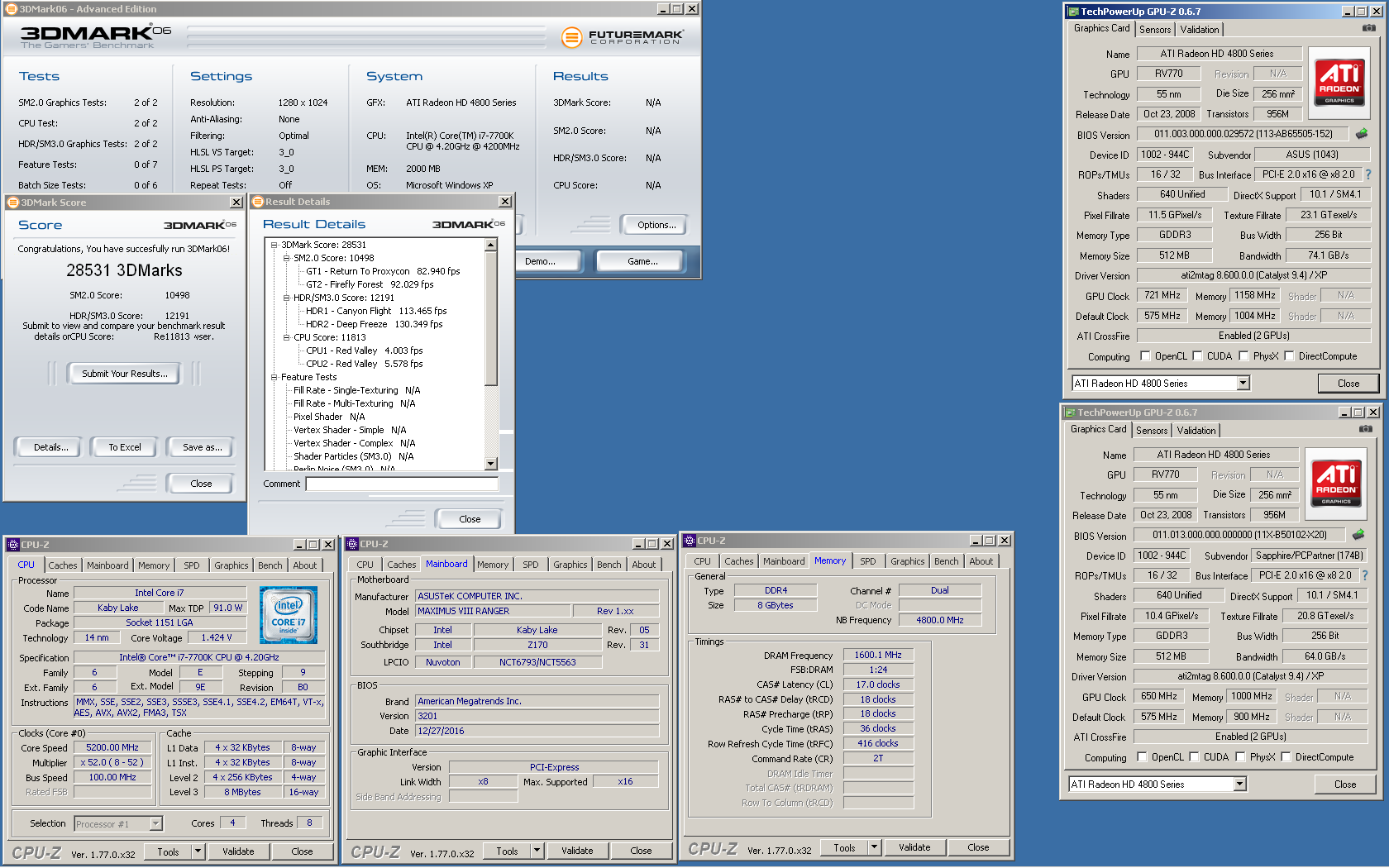This screenshot has width=1389, height=868.
Task: Enable CUDA checkbox in bottom GPU-Z
Action: pyautogui.click(x=1194, y=757)
